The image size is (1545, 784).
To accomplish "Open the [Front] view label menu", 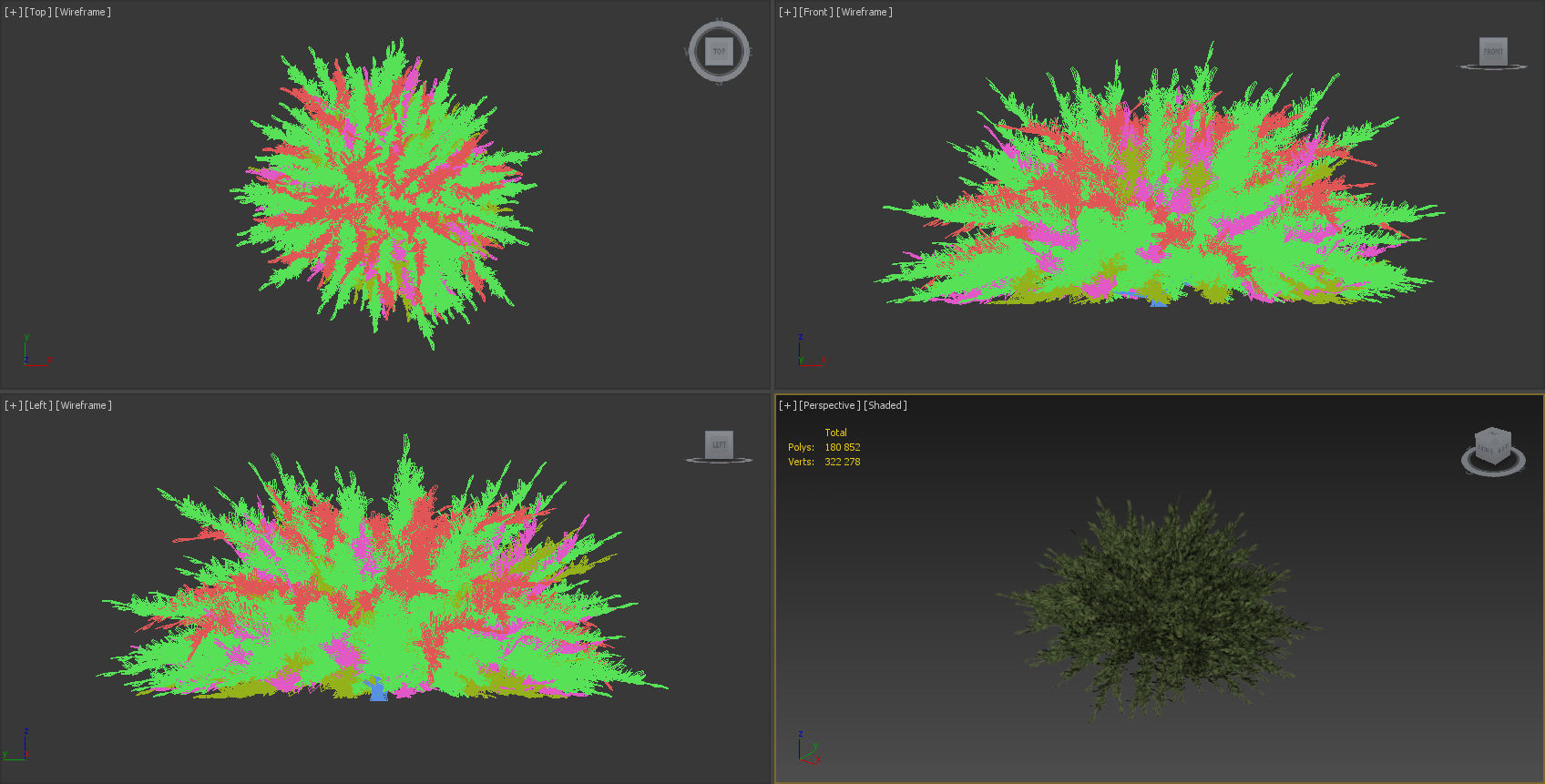I will (816, 12).
